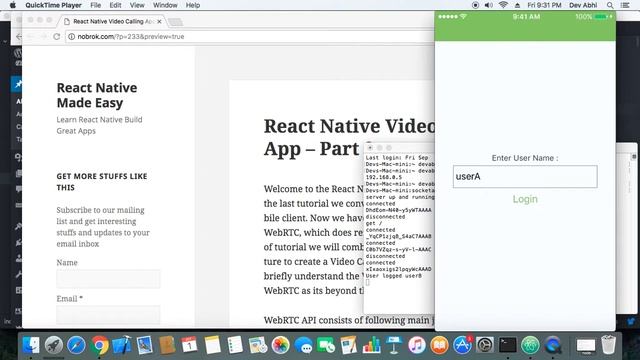Click the screen recording stop indicator in menu bar
This screenshot has width=640, height=360.
pos(475,5)
